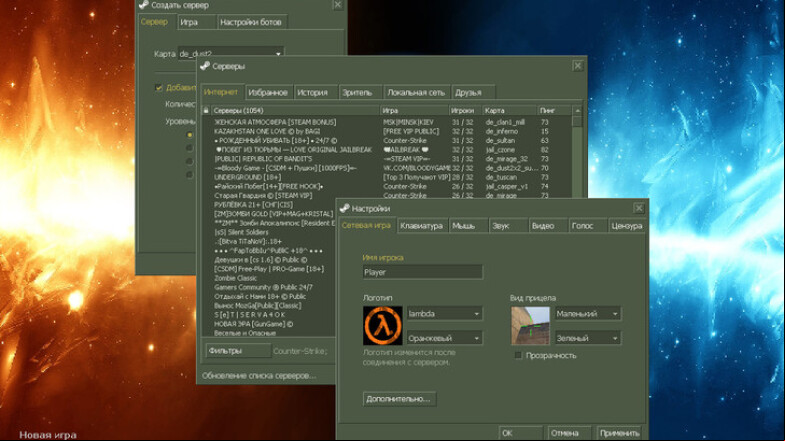Sort by the Игроки column header

pyautogui.click(x=465, y=110)
